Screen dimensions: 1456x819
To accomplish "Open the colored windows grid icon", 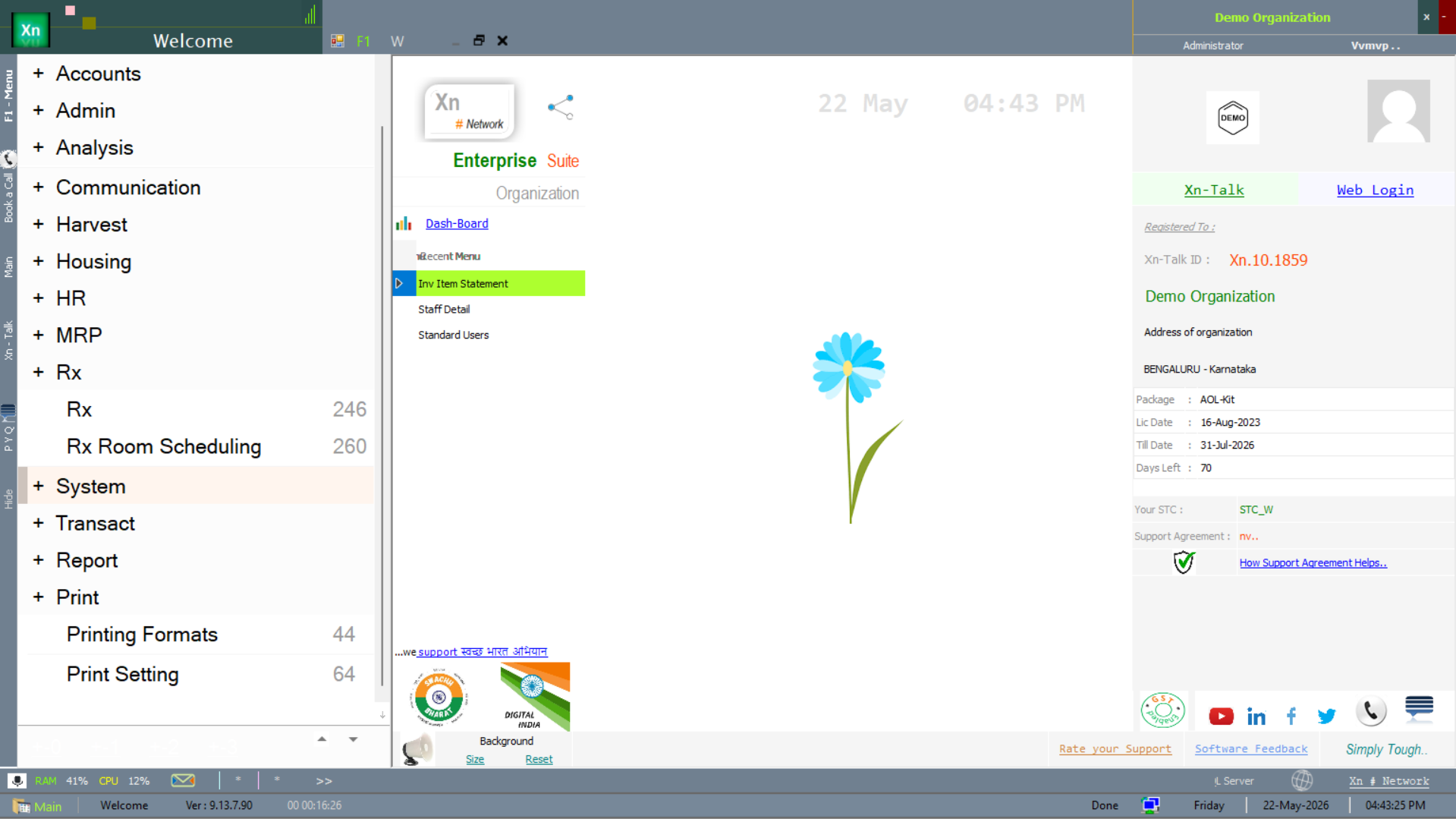I will [338, 41].
